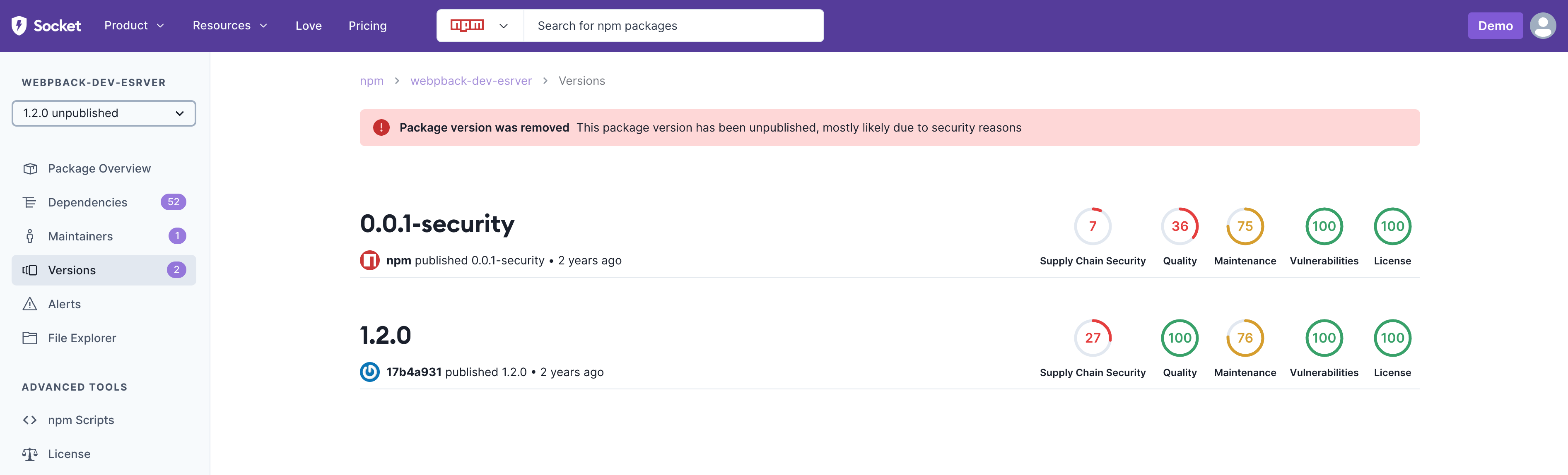Screen dimensions: 1568x475
Task: Open the 1.2.0 unpublished version dropdown
Action: (104, 113)
